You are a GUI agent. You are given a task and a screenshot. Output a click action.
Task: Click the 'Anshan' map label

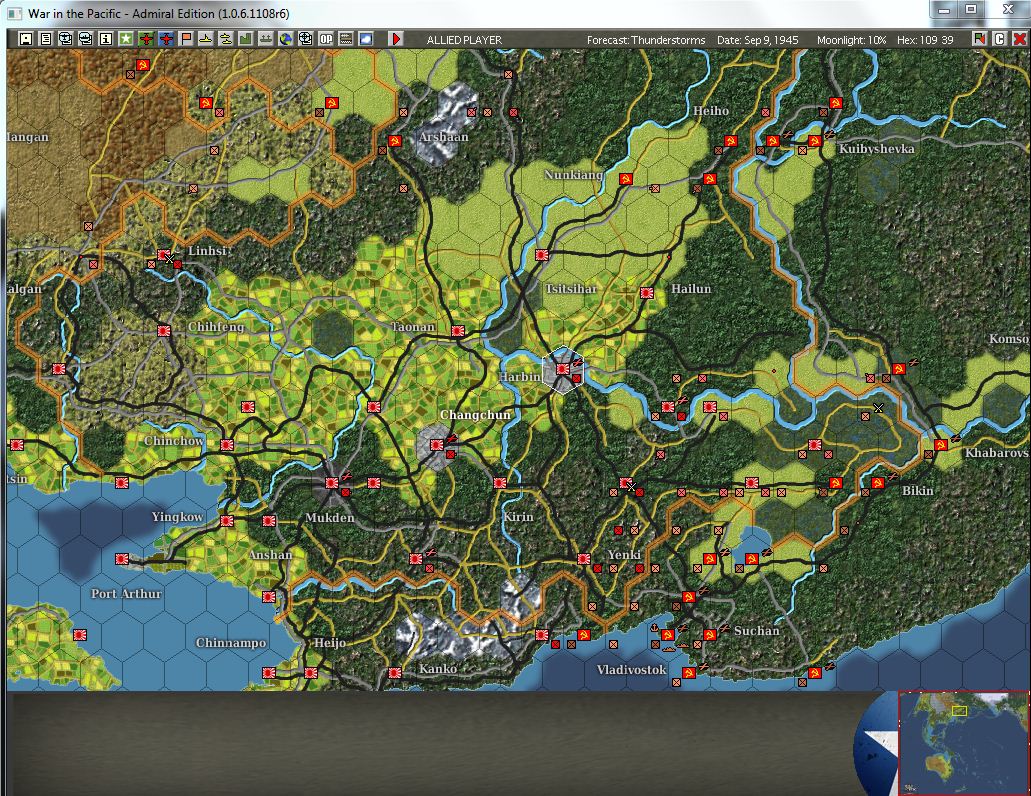coord(270,555)
